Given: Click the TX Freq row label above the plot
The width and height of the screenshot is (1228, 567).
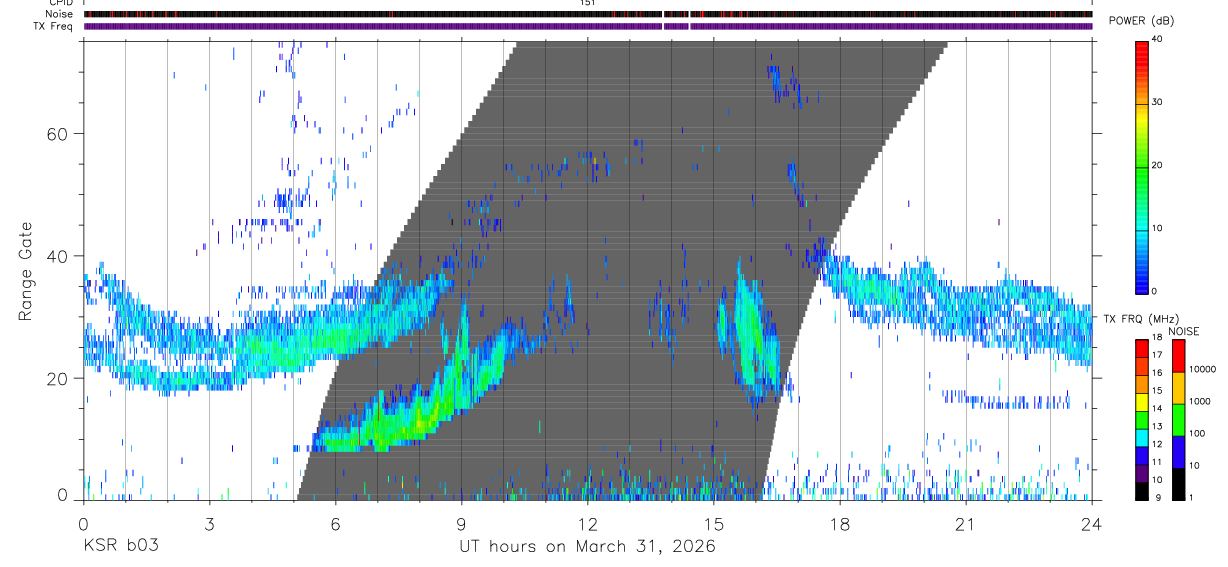Looking at the screenshot, I should pos(55,26).
